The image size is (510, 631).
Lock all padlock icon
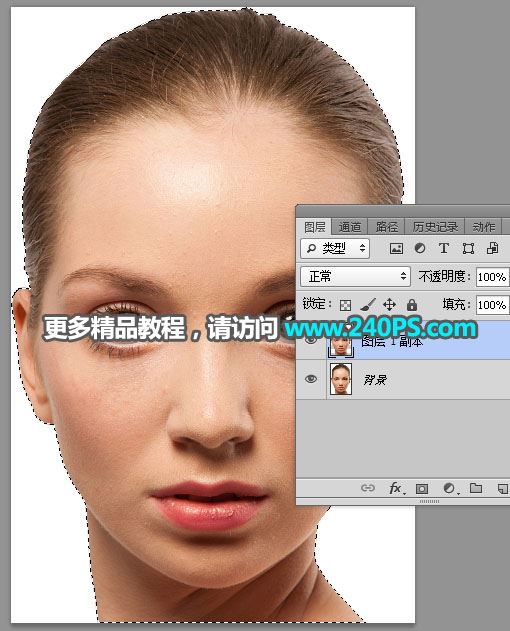pos(411,305)
